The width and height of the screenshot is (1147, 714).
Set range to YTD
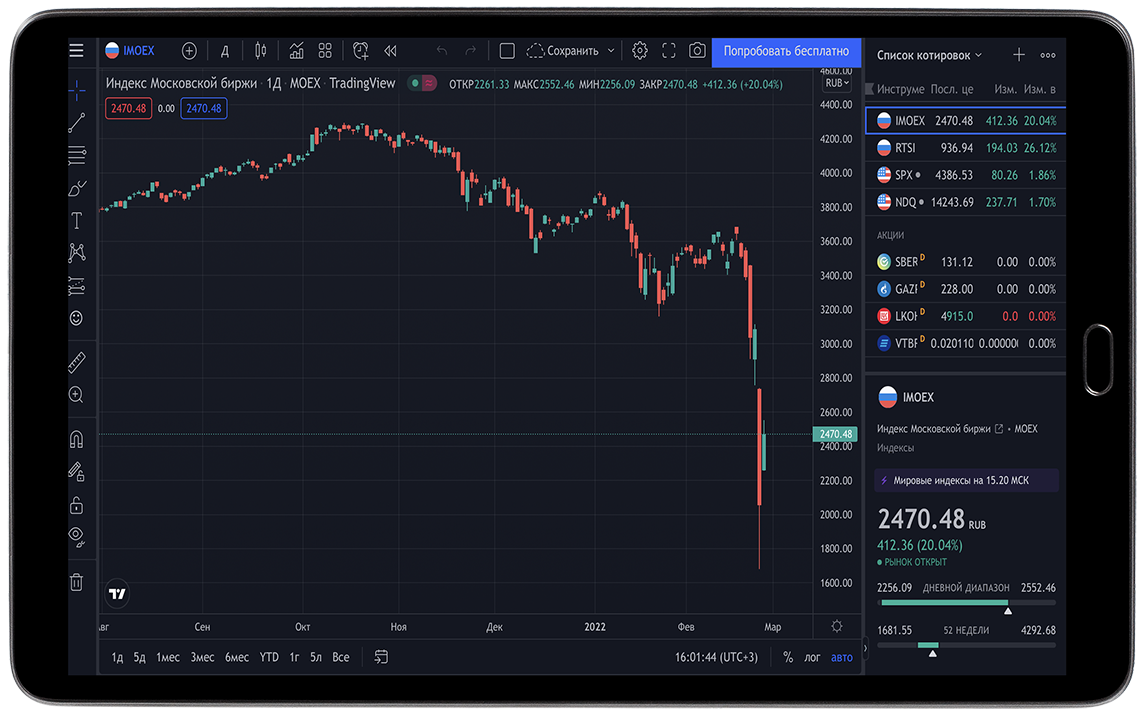point(269,657)
